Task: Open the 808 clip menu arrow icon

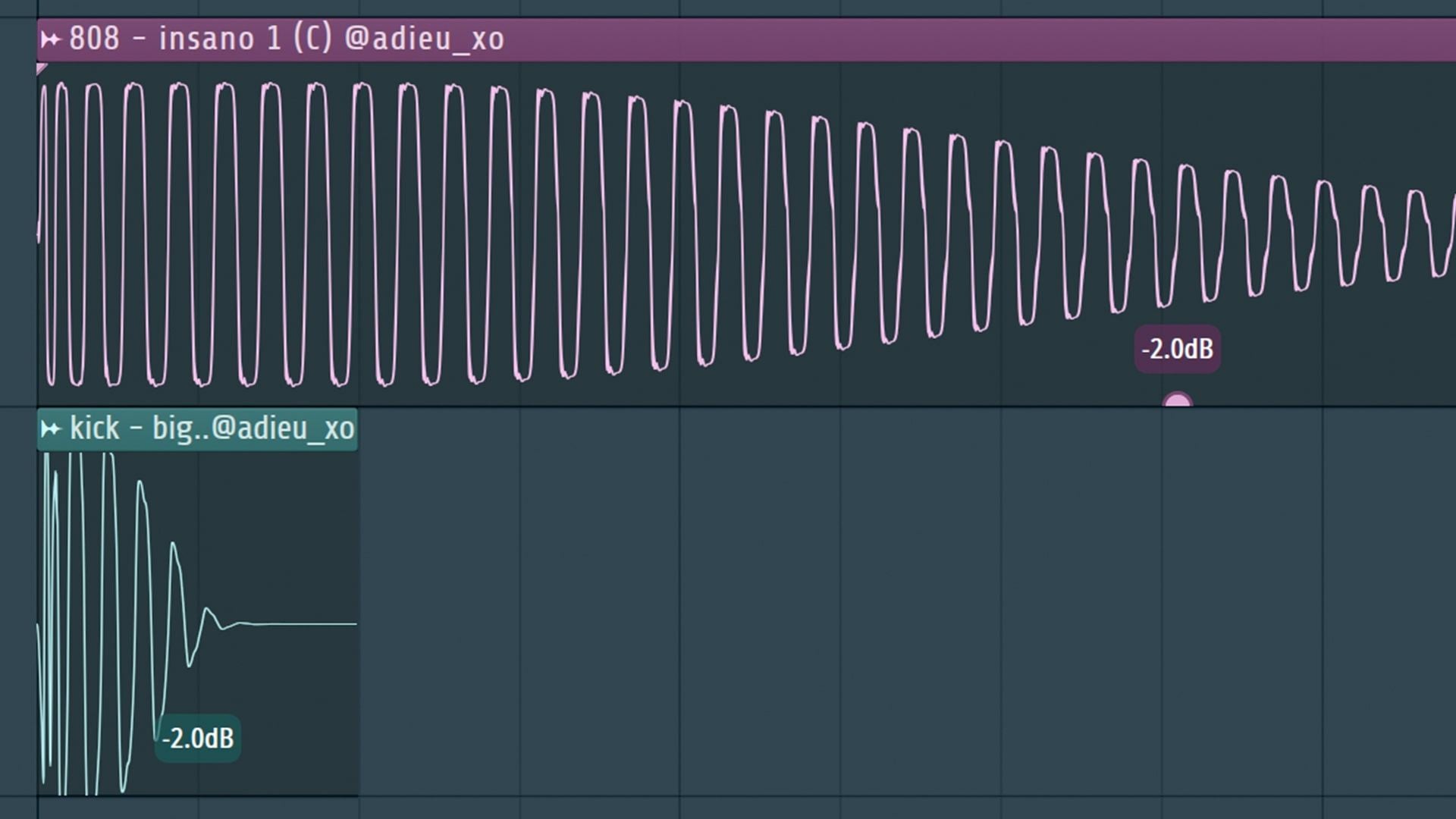Action: tap(50, 39)
